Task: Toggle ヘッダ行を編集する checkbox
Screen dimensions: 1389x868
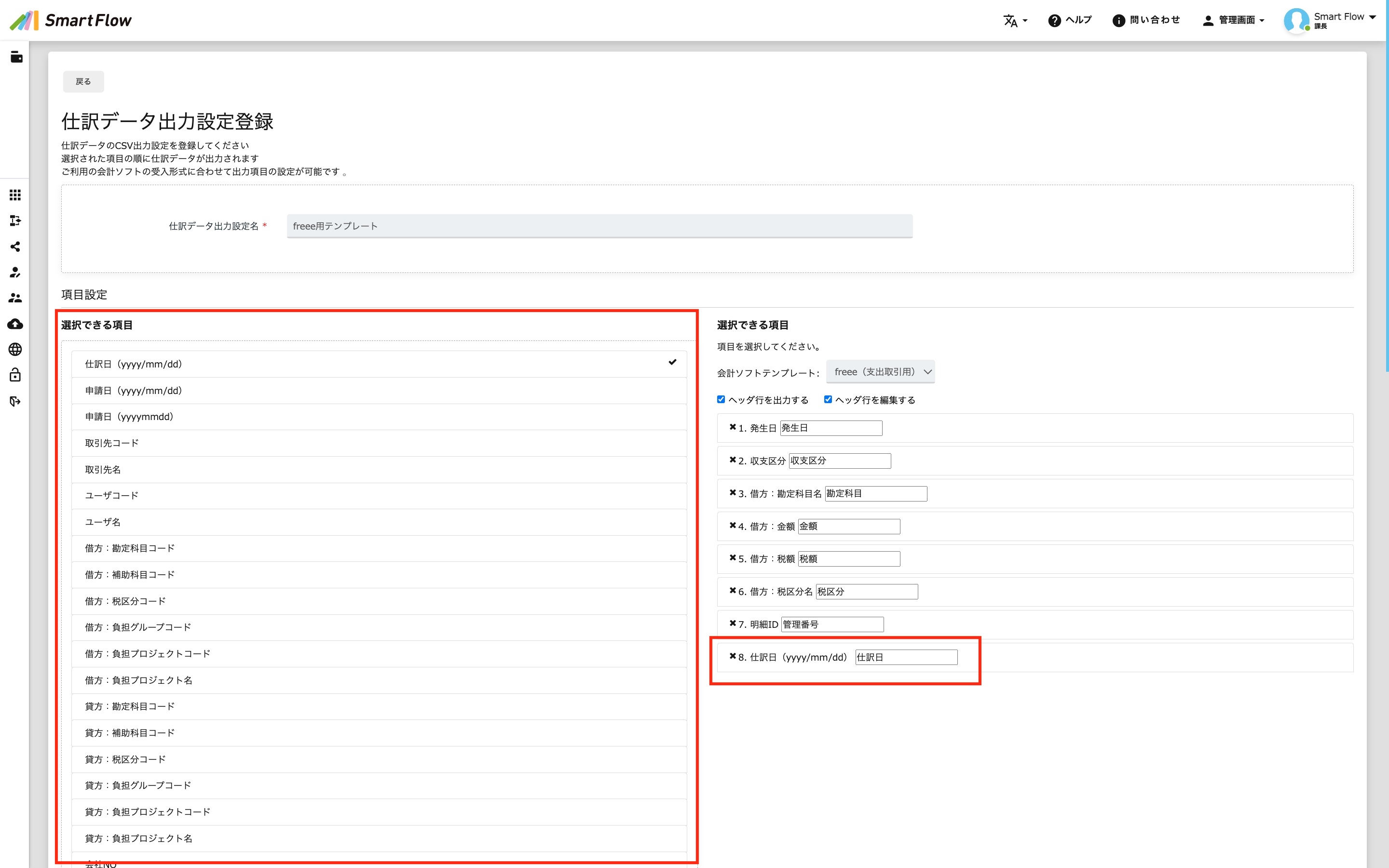Action: (x=828, y=400)
